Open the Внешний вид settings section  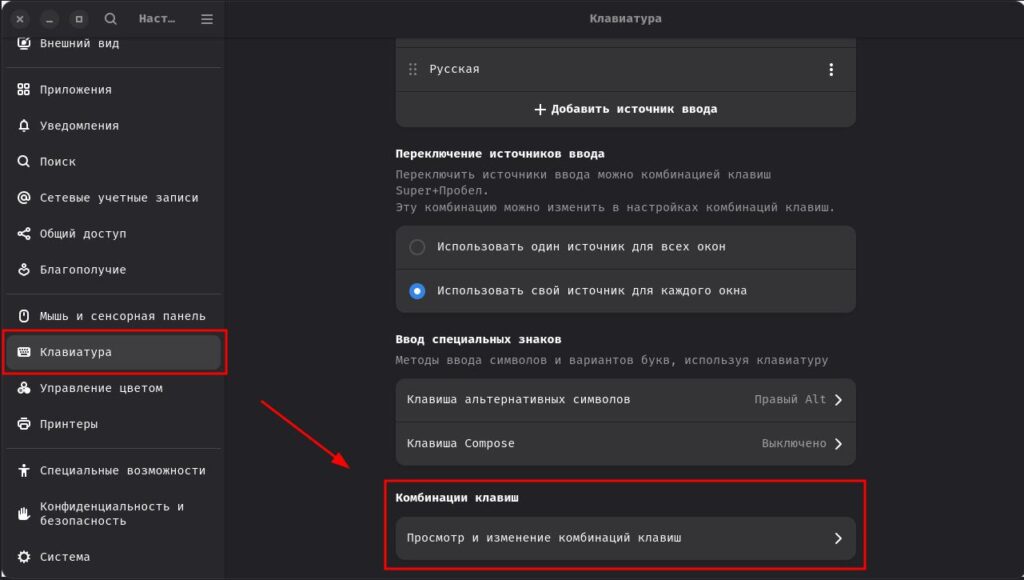114,44
